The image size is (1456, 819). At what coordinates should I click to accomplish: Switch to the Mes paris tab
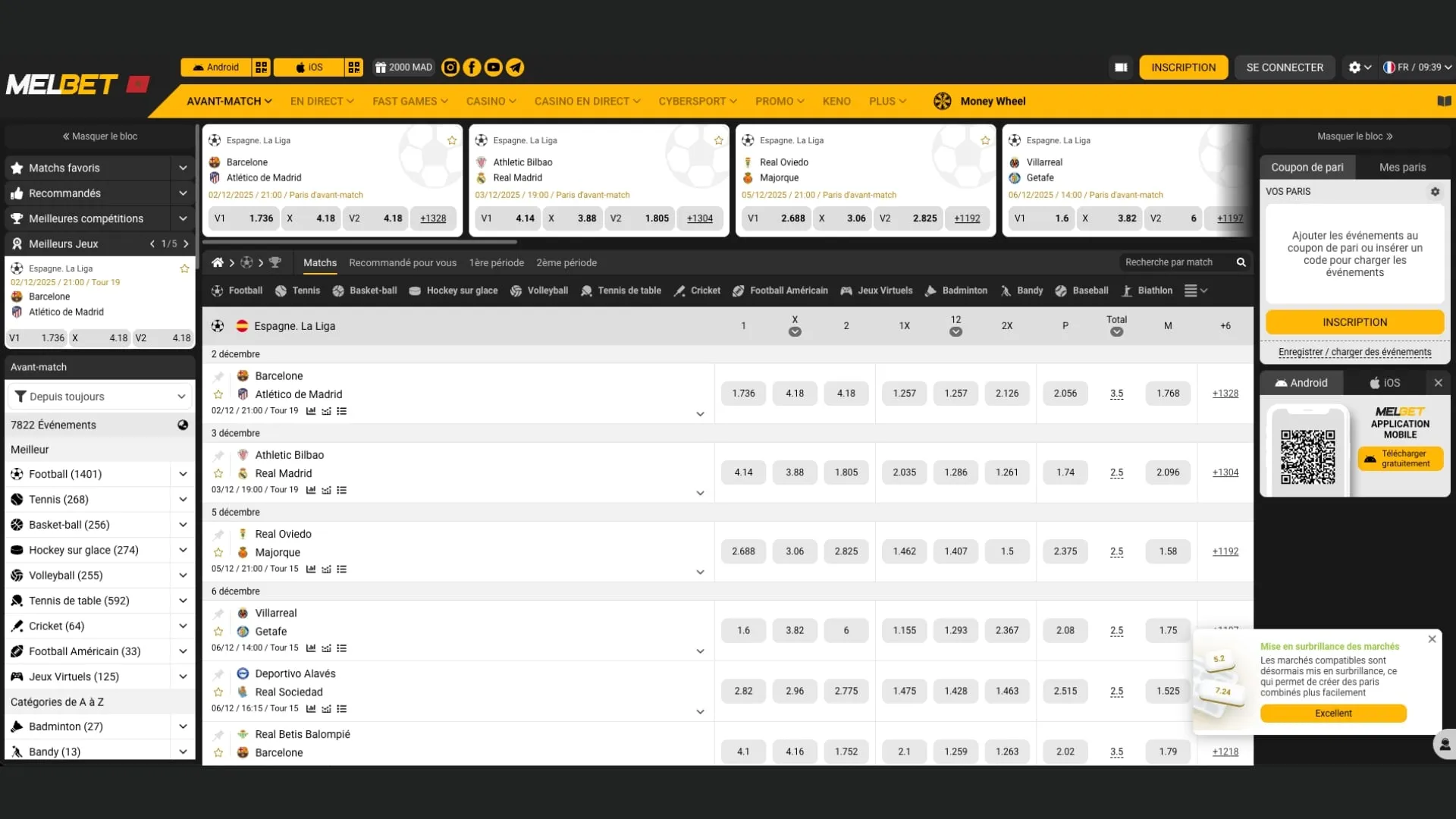(1401, 167)
